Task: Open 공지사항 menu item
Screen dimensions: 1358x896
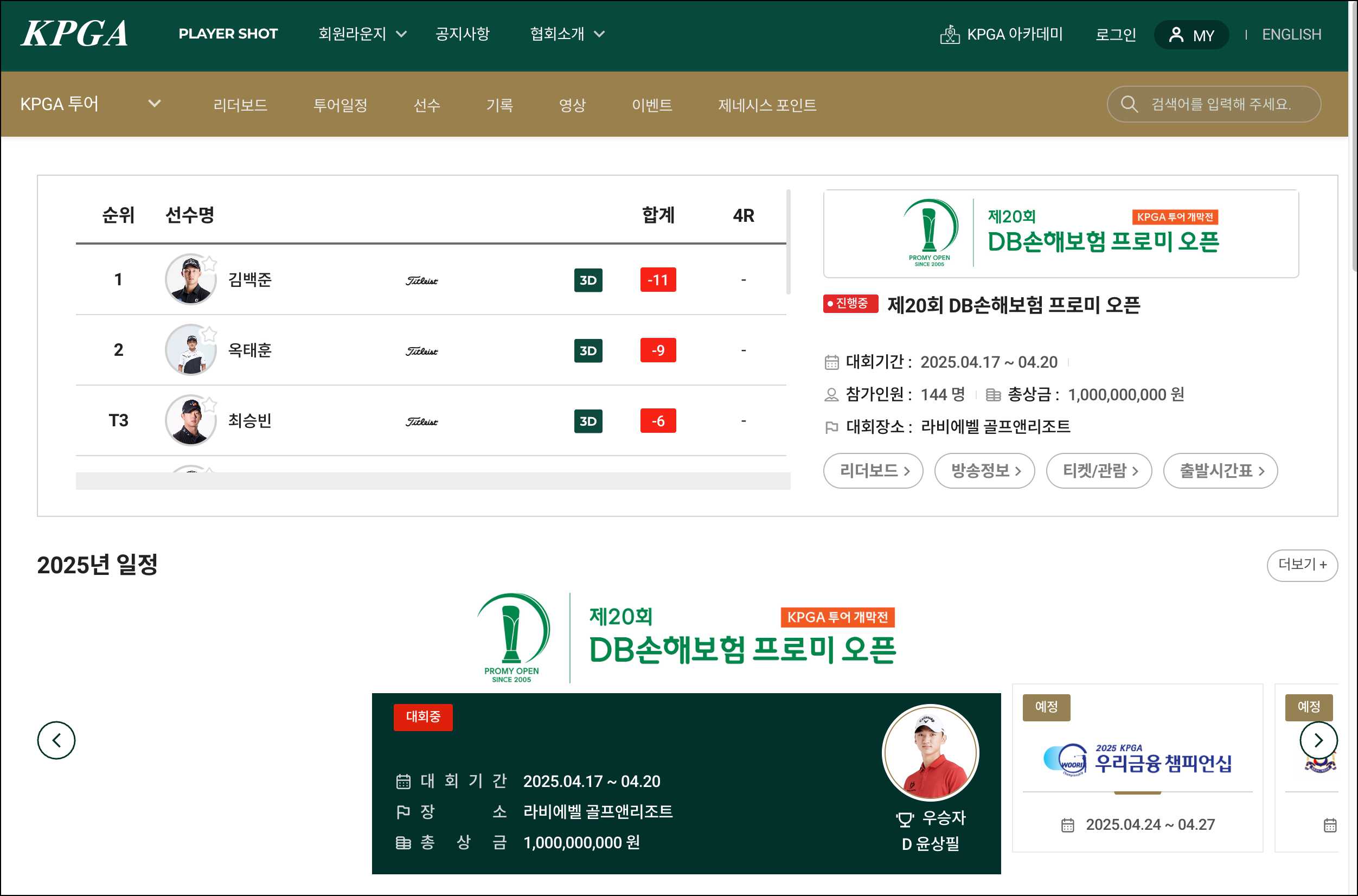Action: point(462,34)
